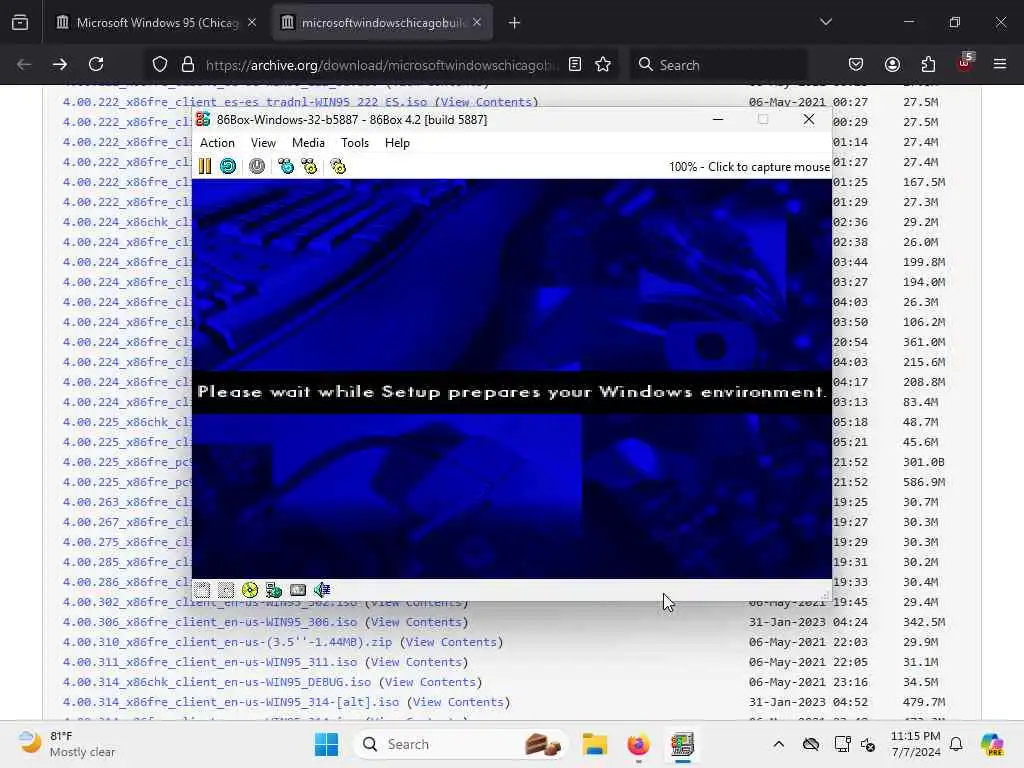Open the Firefox application menu
Image resolution: width=1024 pixels, height=768 pixels.
[1000, 64]
